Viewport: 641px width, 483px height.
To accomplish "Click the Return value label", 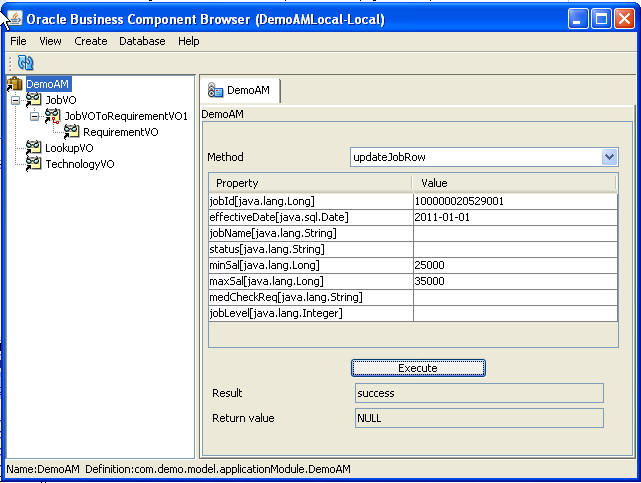I will (x=243, y=418).
